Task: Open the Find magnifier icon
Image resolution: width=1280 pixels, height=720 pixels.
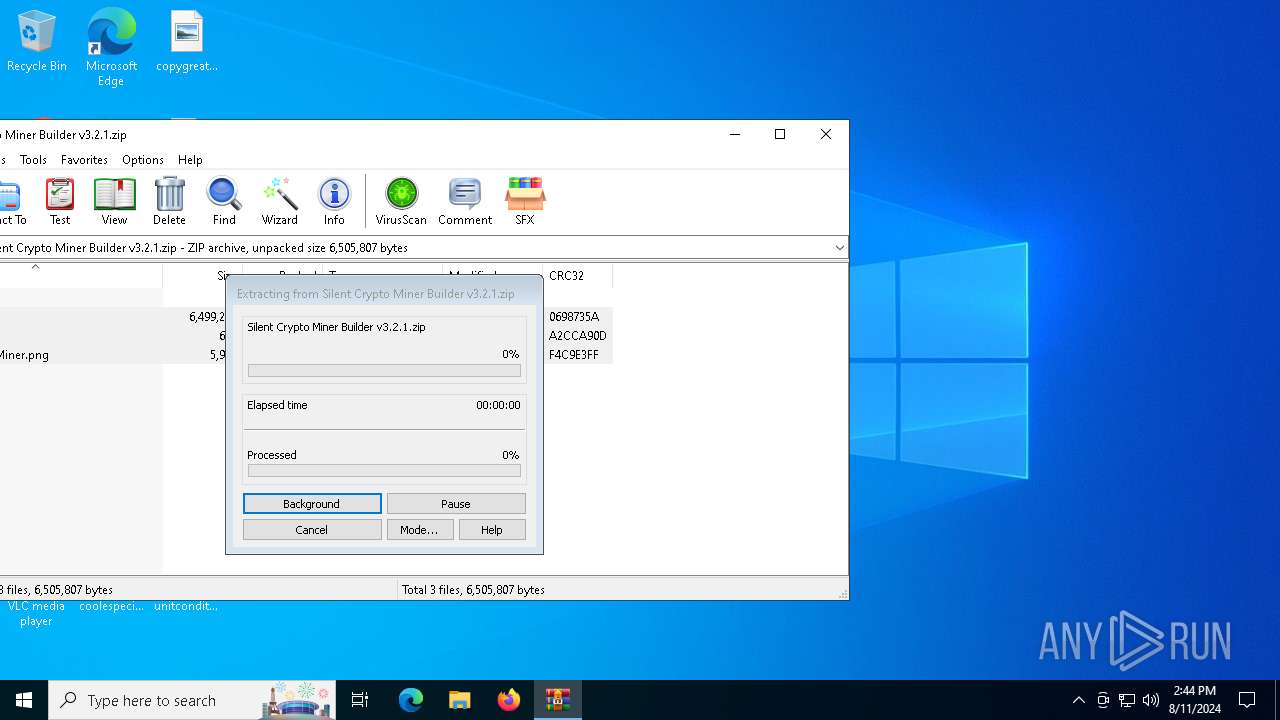Action: click(224, 201)
